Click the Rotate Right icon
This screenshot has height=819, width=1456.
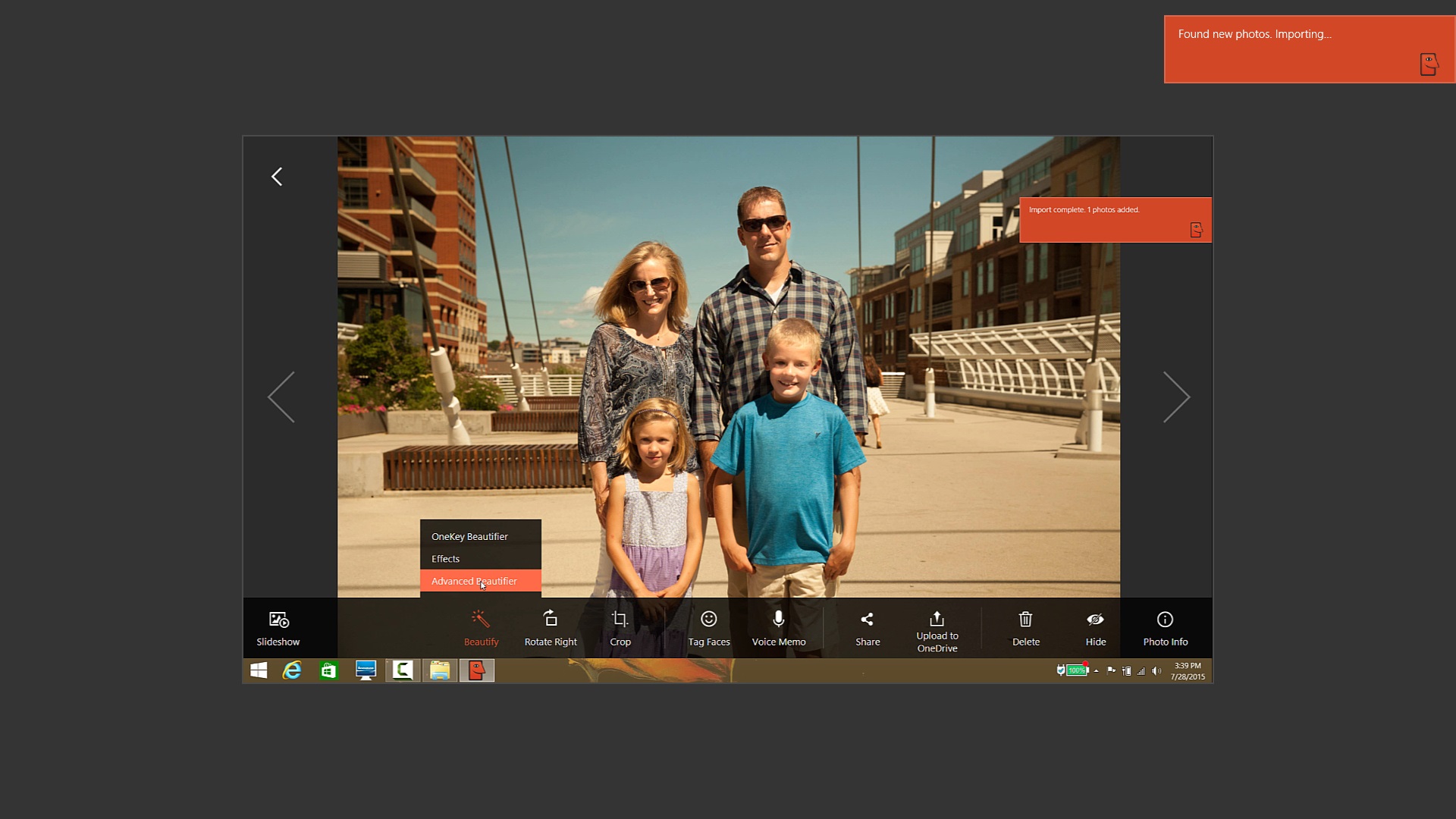[551, 628]
